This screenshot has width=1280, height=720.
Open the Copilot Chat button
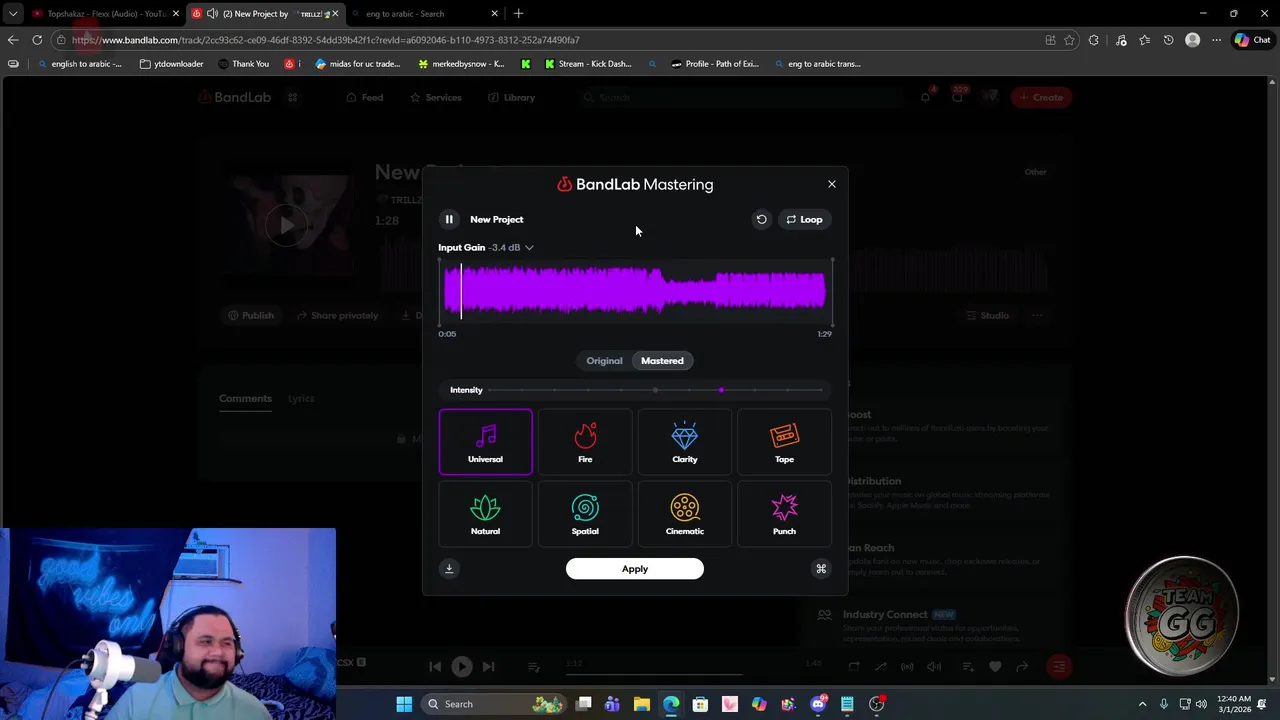click(x=1252, y=40)
